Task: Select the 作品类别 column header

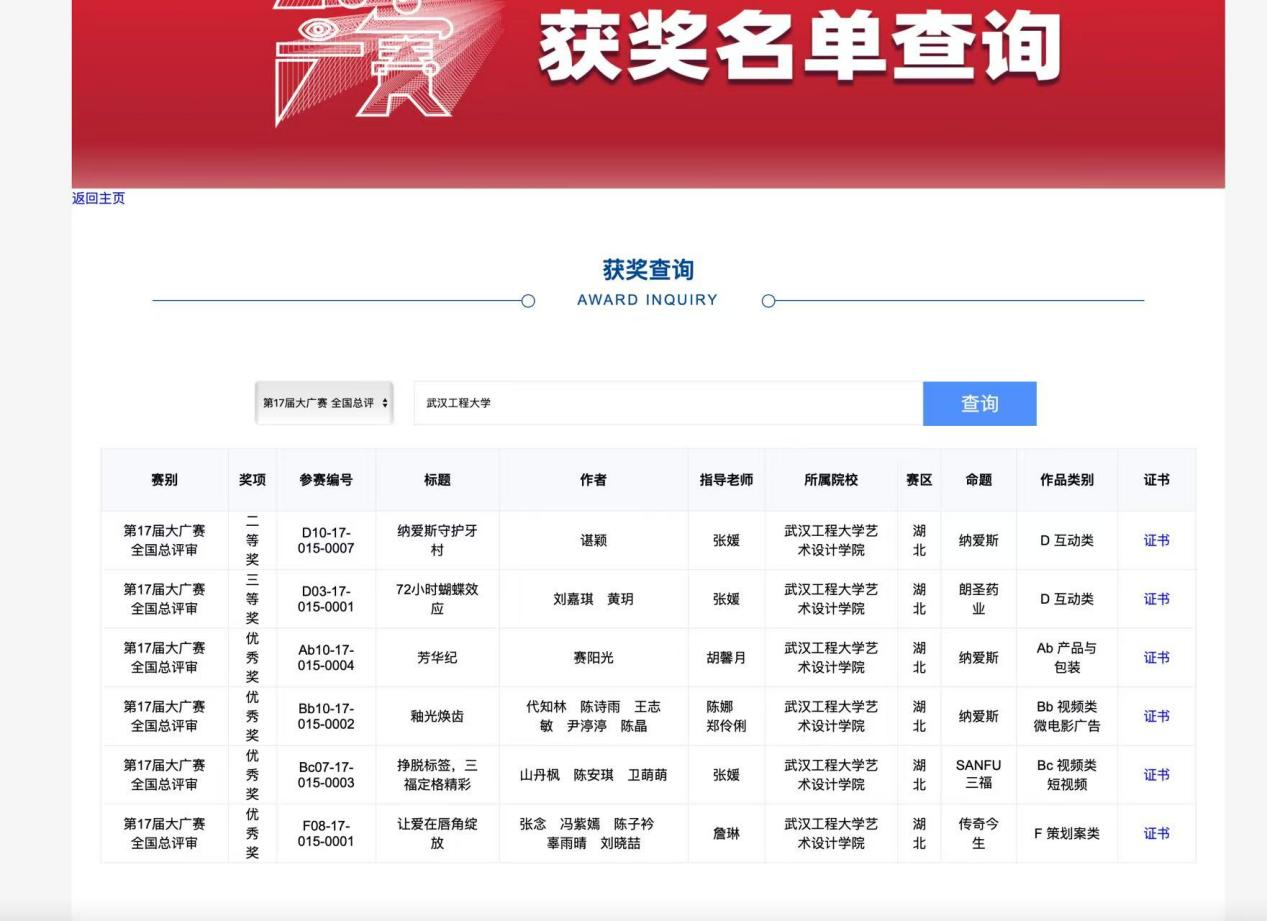Action: coord(1066,480)
